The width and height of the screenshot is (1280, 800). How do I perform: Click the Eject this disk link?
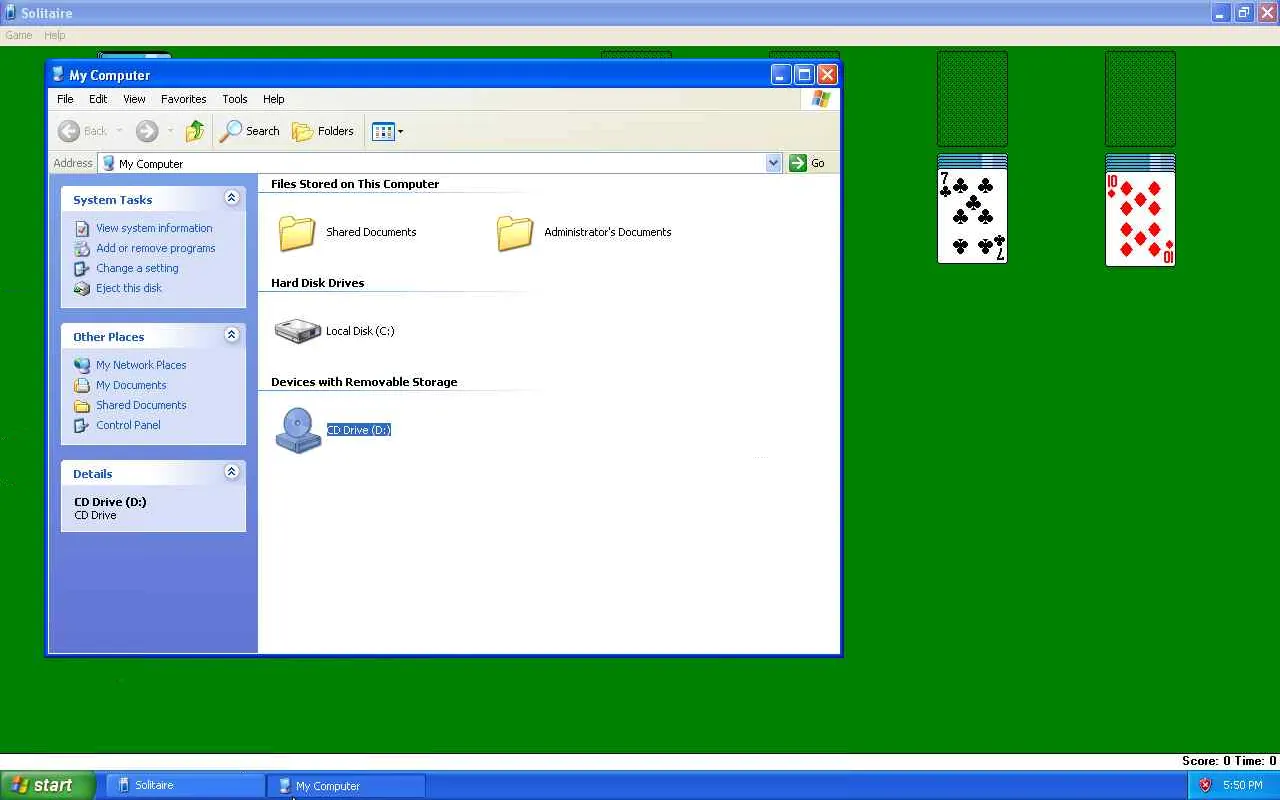pos(129,288)
